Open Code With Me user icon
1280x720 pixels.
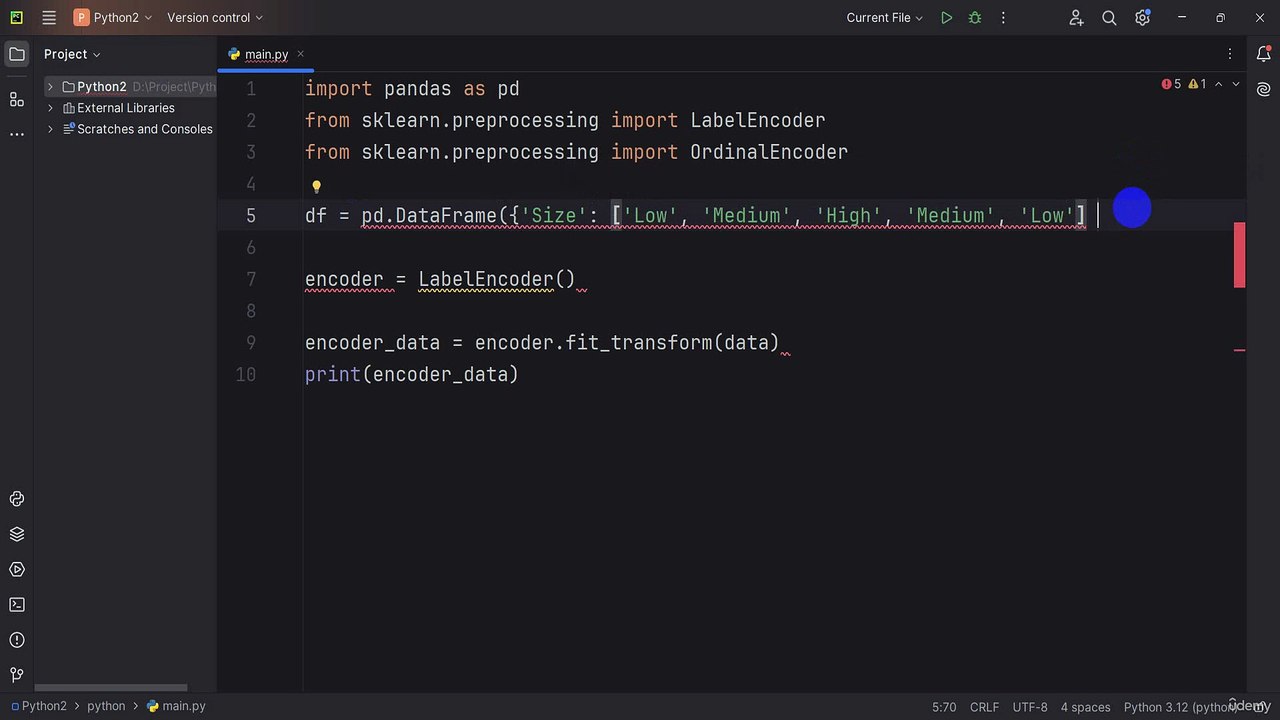1076,18
